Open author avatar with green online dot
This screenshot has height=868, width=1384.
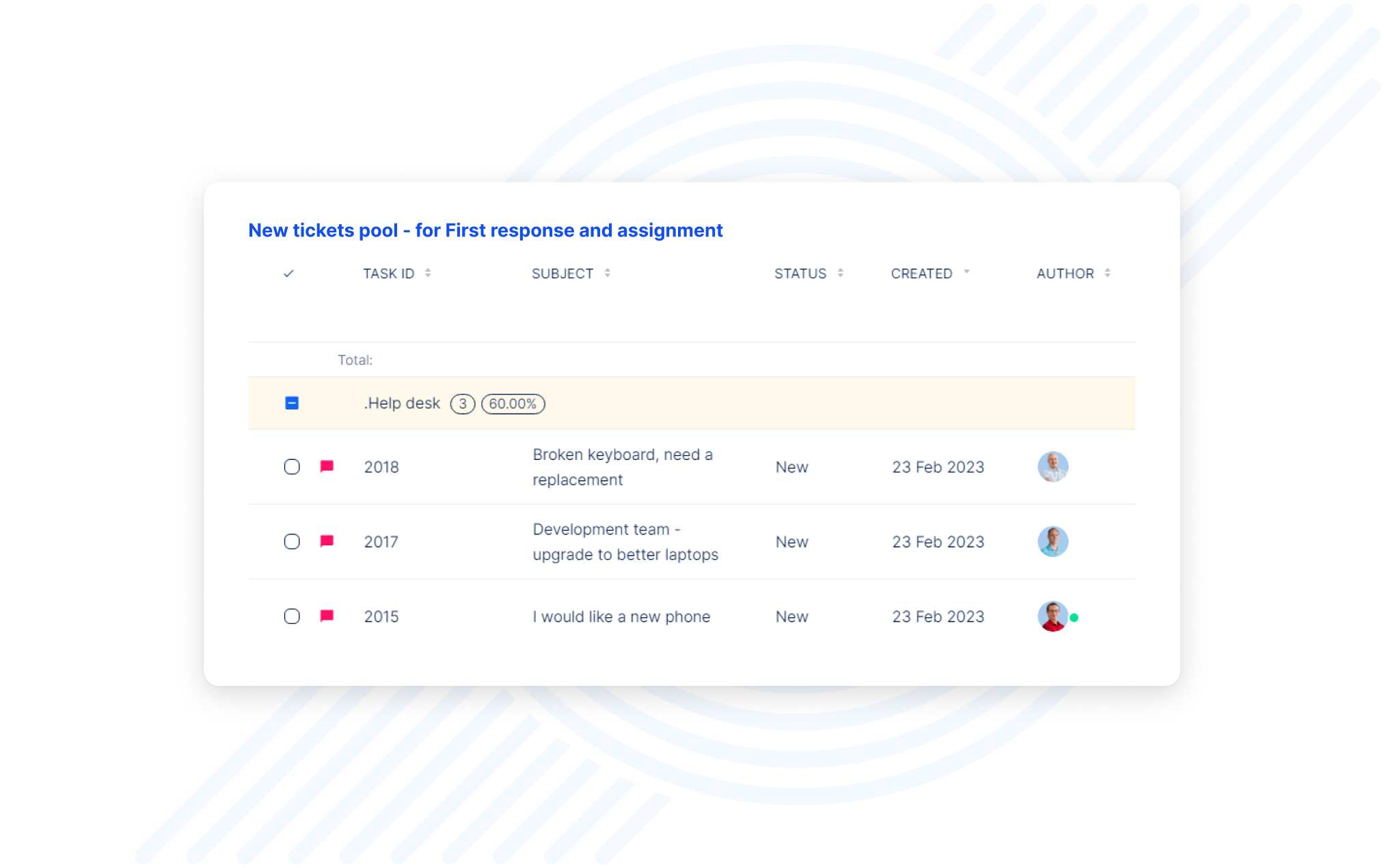click(x=1053, y=616)
